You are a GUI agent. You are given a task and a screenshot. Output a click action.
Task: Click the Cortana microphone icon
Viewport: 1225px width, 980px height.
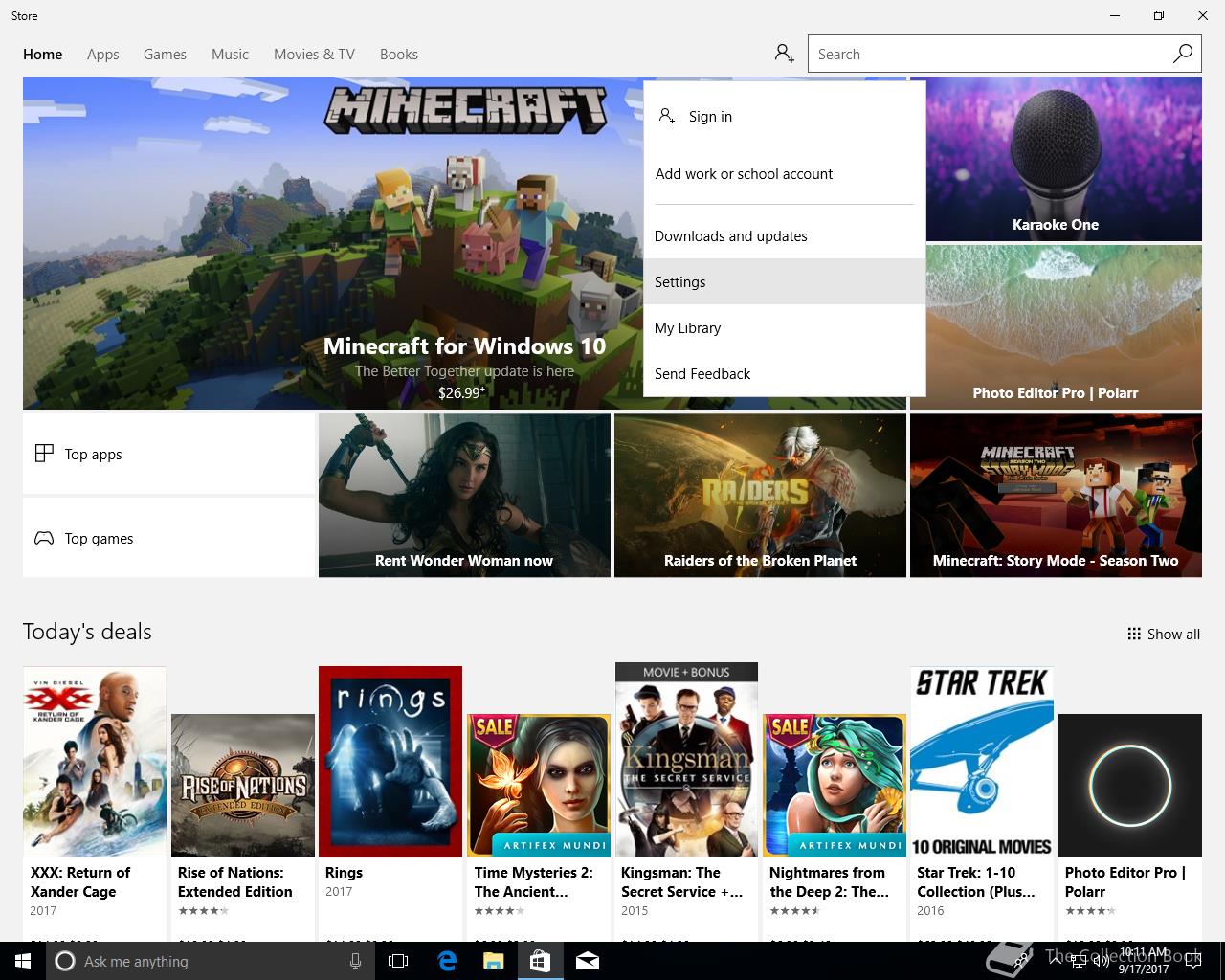coord(356,961)
